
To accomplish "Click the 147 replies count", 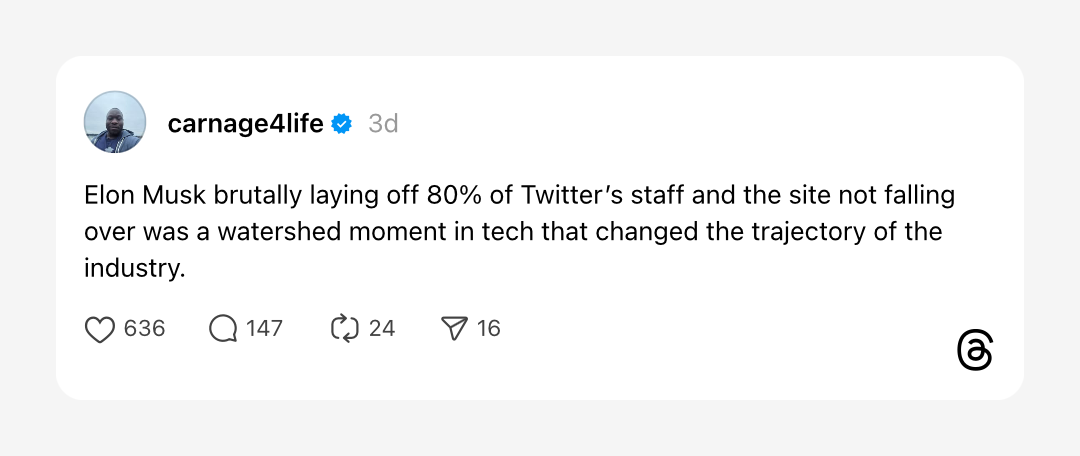I will point(264,329).
